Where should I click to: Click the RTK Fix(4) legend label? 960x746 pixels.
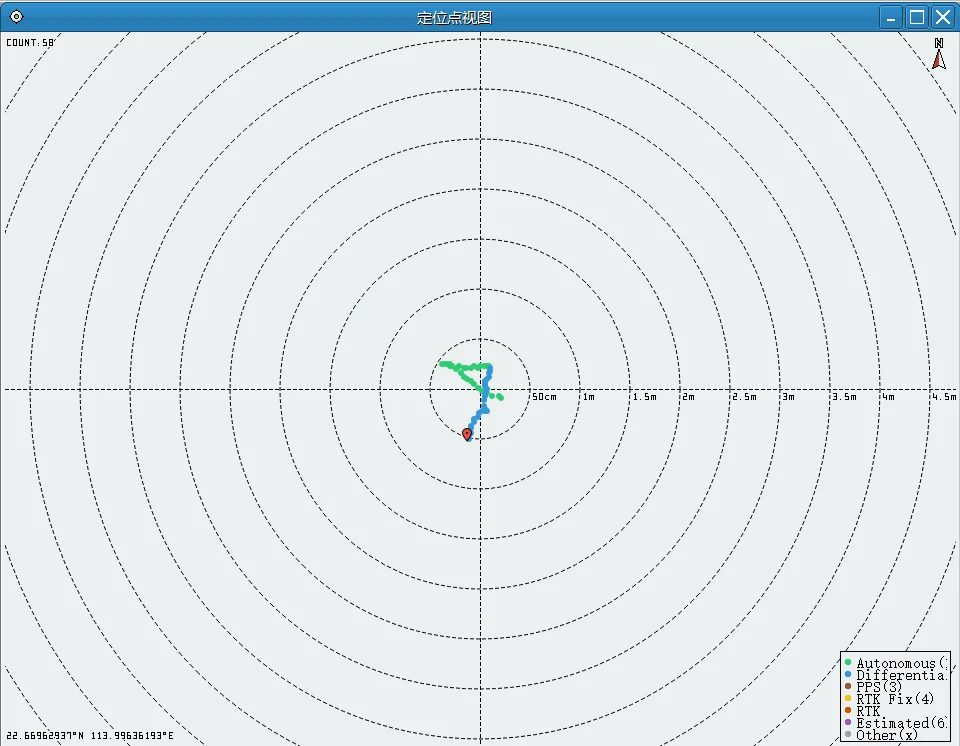(895, 699)
